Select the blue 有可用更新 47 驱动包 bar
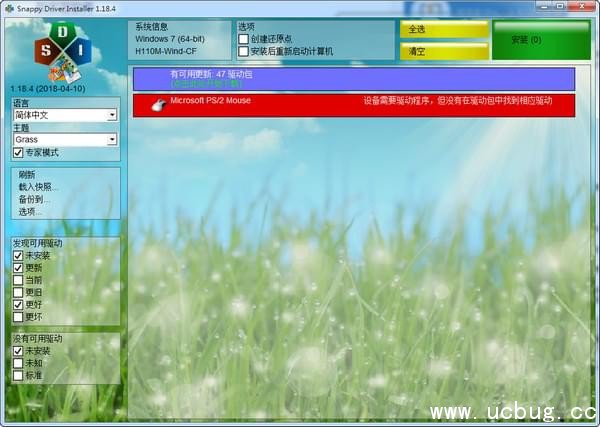The height and width of the screenshot is (427, 600). pos(353,79)
